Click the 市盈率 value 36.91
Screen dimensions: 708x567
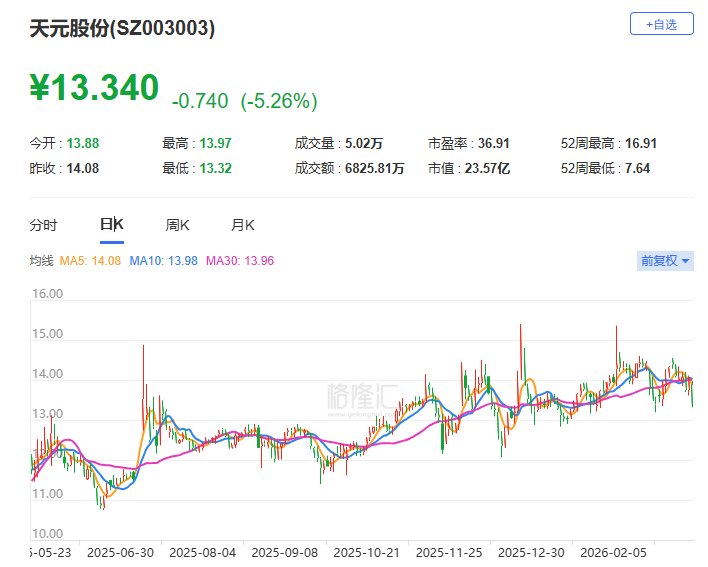[x=491, y=144]
